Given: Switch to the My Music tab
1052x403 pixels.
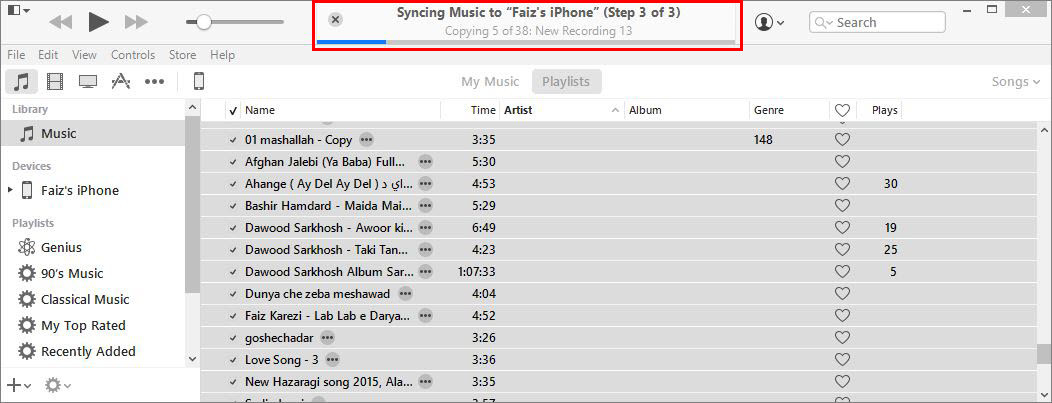Looking at the screenshot, I should 490,82.
